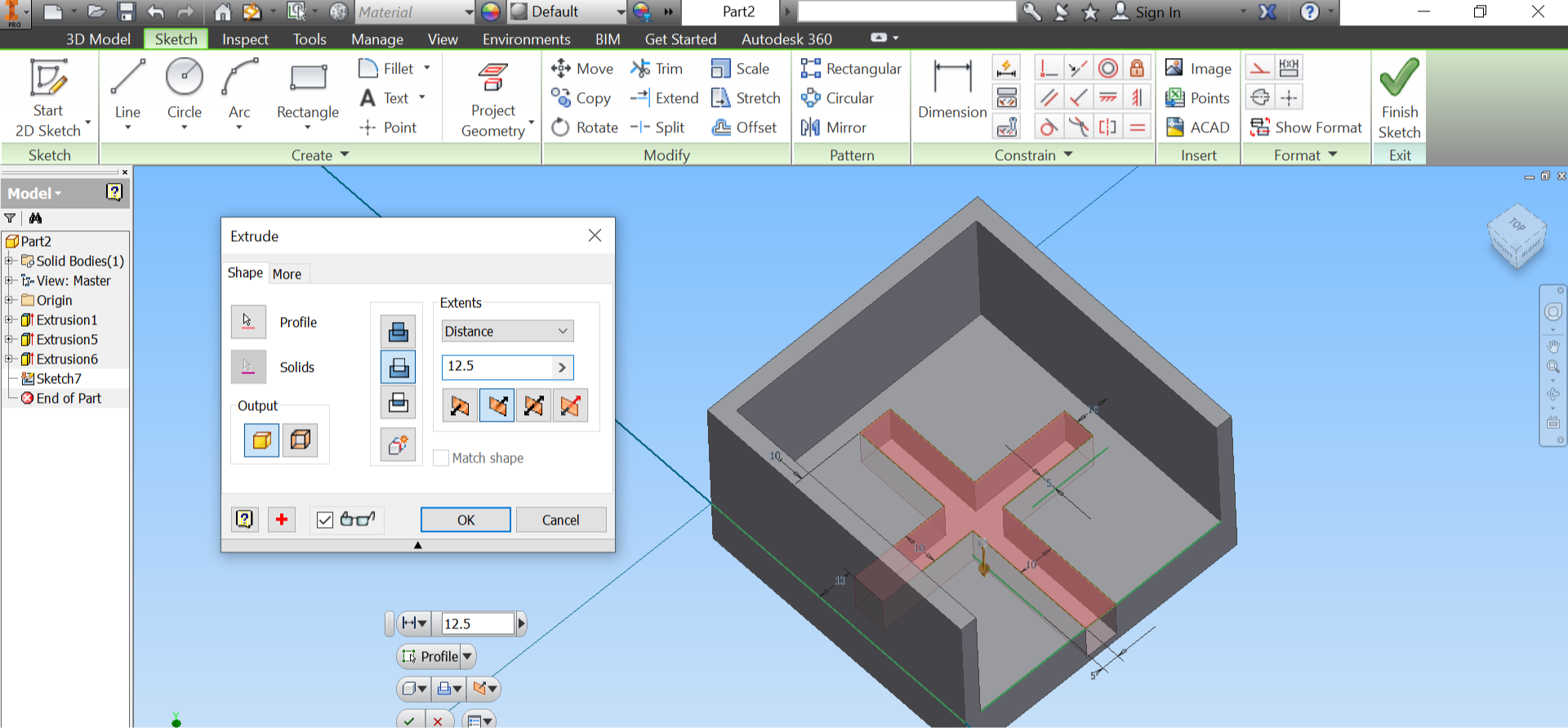Select the Offset tool

(744, 127)
